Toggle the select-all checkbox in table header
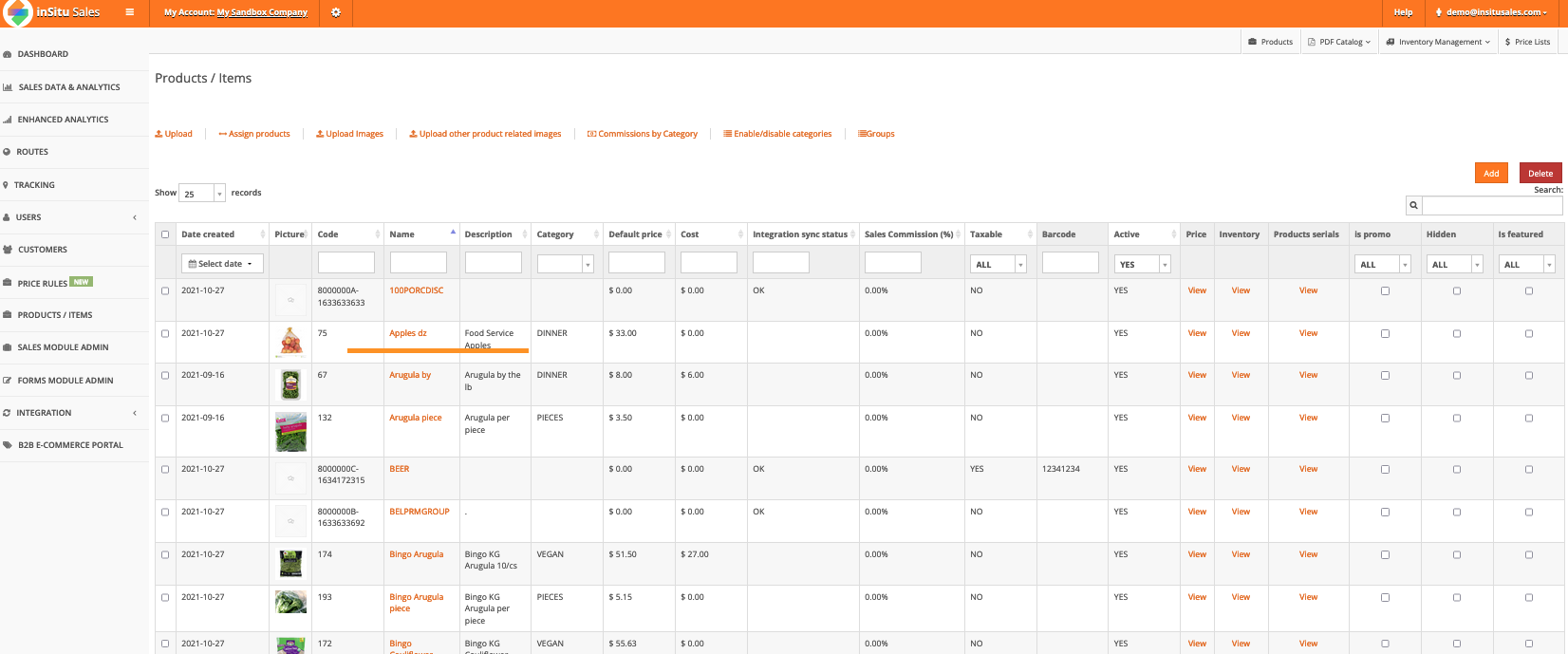The height and width of the screenshot is (654, 1568). [165, 234]
